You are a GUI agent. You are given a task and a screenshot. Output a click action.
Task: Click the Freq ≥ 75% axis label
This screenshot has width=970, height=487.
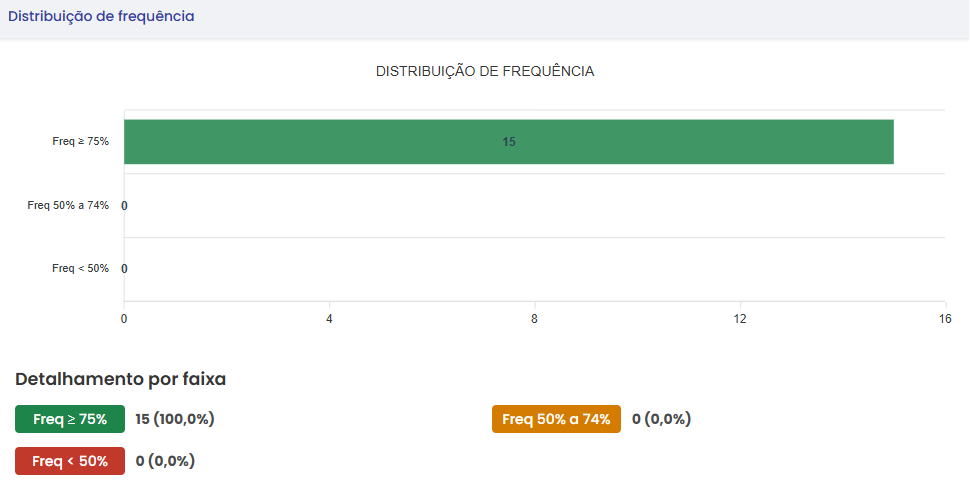coord(80,141)
